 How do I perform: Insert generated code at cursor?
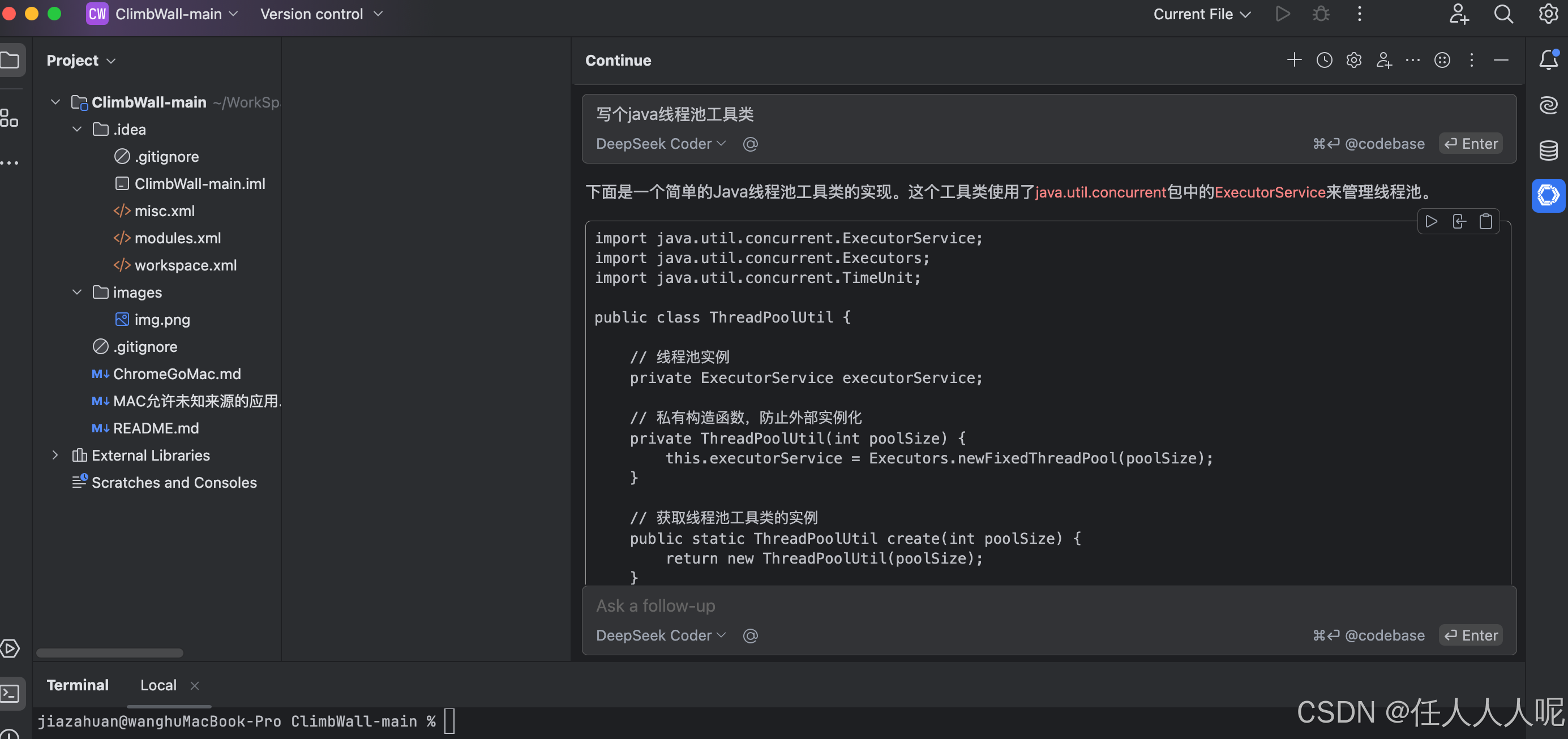[1458, 221]
